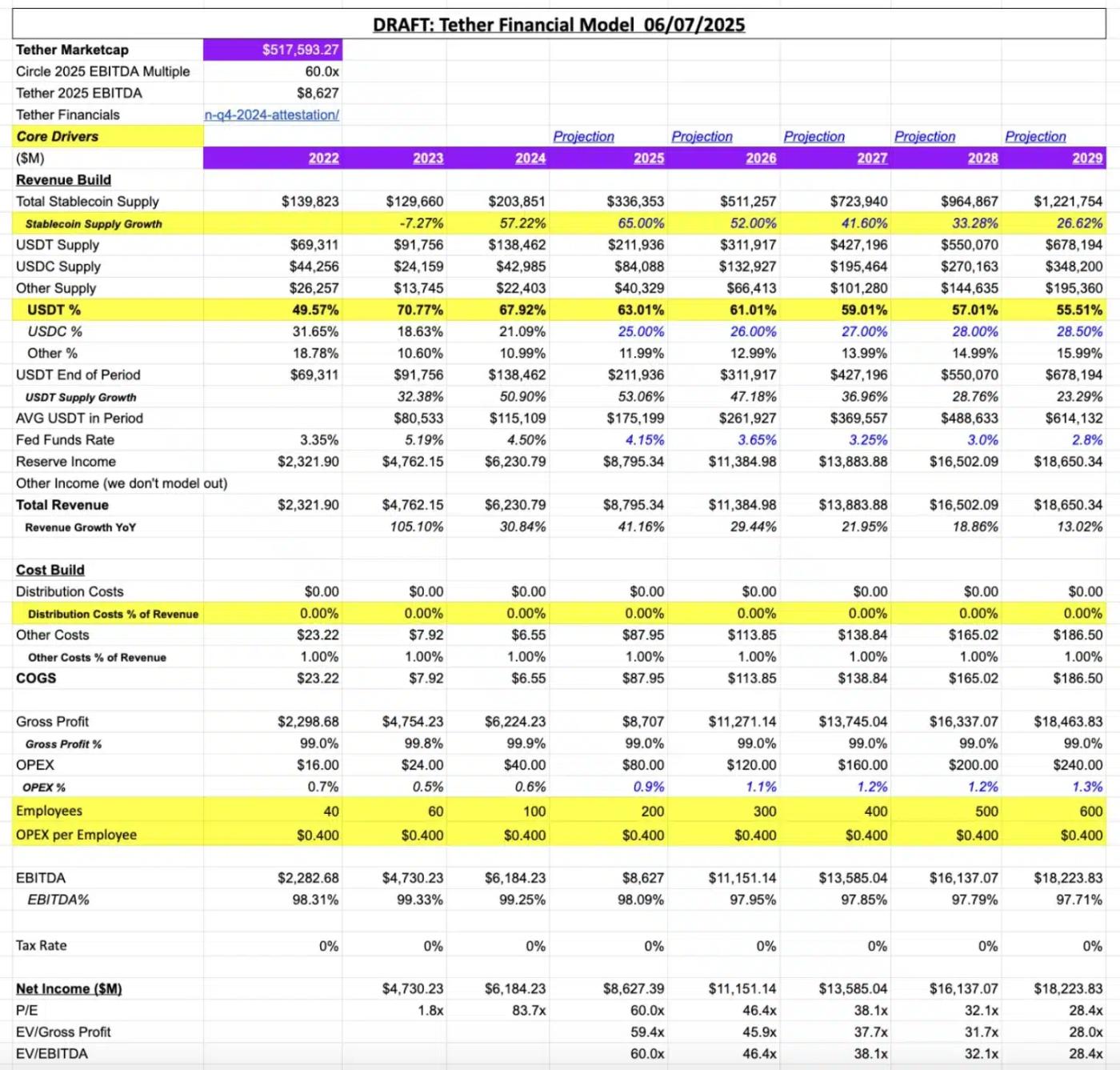The image size is (1120, 1070).
Task: Select the 2022 year column header
Action: point(323,158)
